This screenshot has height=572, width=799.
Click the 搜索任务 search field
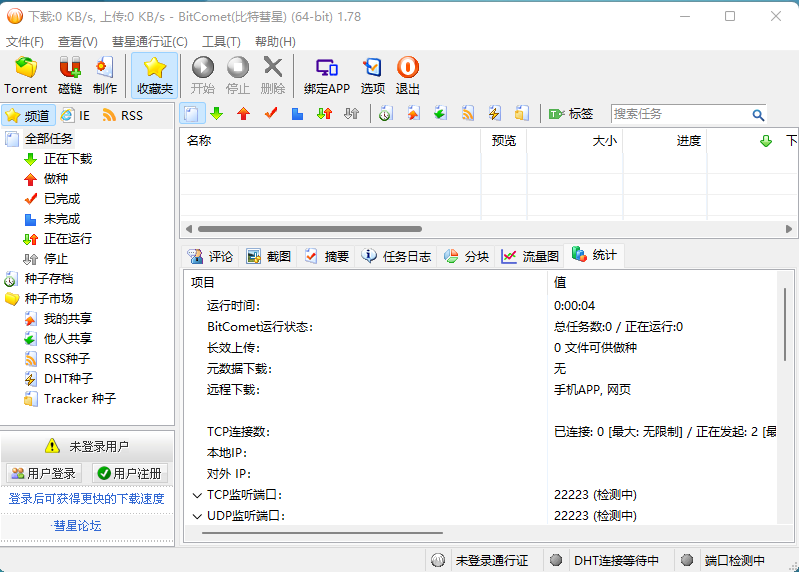(680, 114)
